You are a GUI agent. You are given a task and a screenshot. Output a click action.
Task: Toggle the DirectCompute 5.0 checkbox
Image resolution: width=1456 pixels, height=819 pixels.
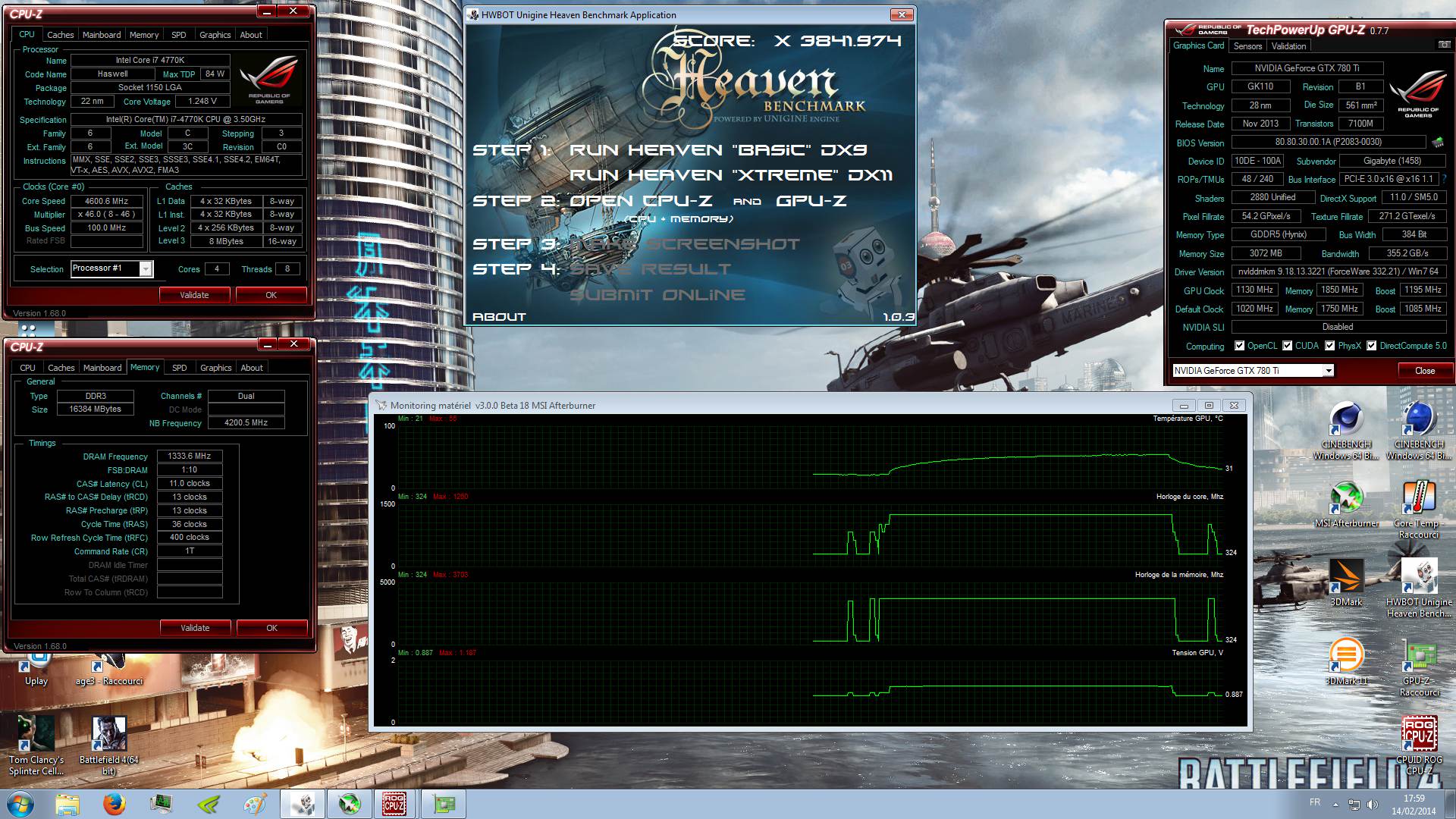(1371, 346)
